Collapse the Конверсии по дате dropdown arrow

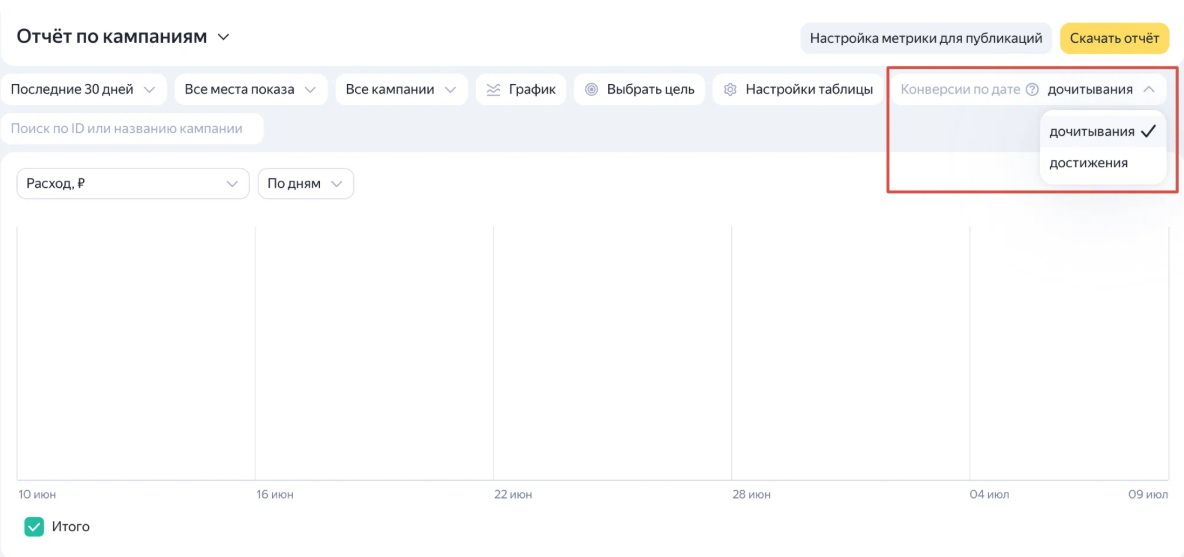tap(1149, 90)
